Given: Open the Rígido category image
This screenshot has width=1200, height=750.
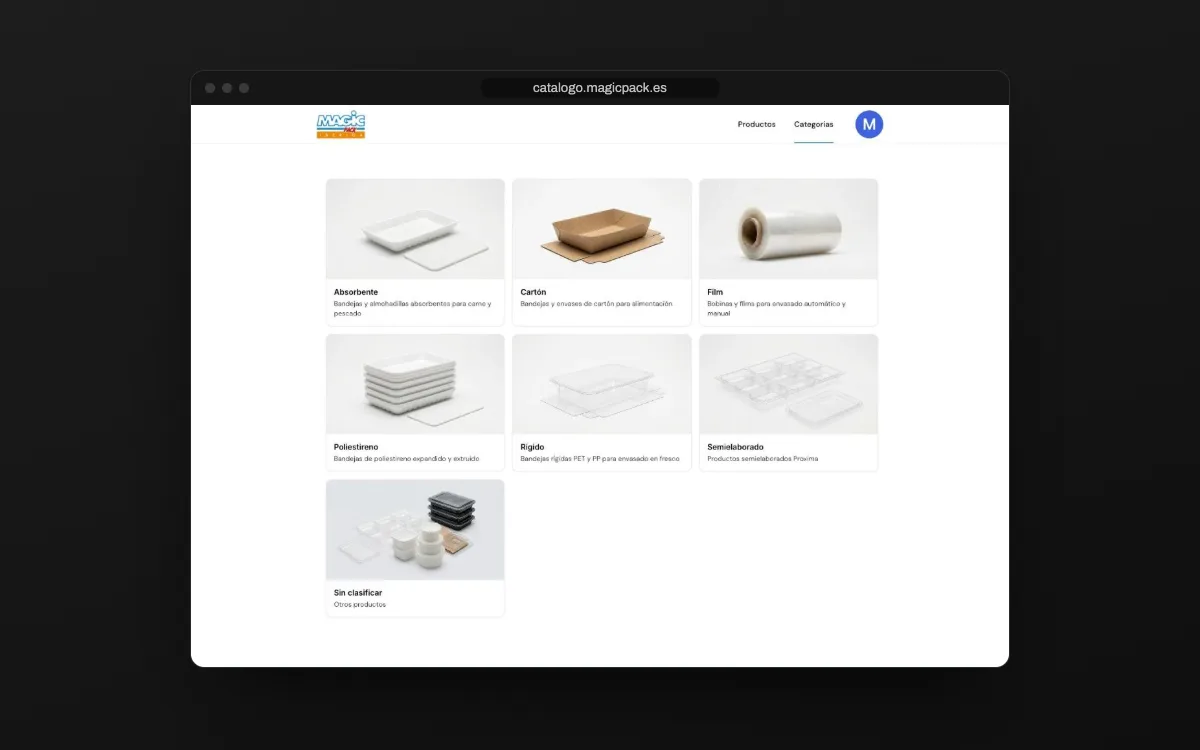Looking at the screenshot, I should pyautogui.click(x=602, y=384).
